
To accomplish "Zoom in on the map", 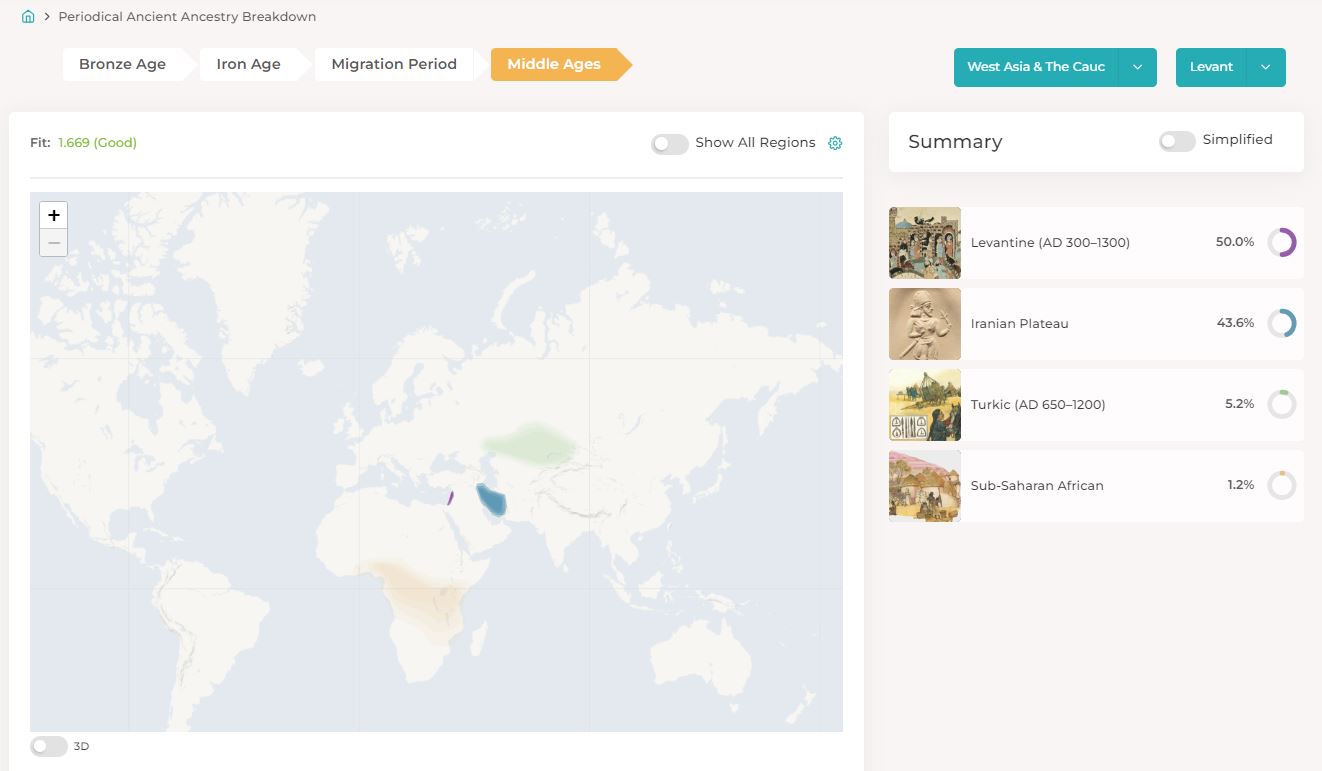I will [x=54, y=215].
